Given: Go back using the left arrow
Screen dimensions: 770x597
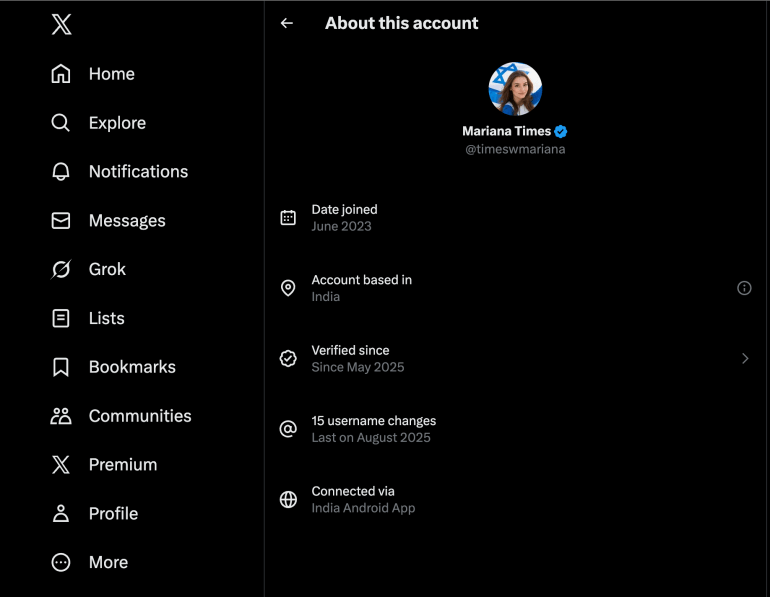Looking at the screenshot, I should [287, 23].
